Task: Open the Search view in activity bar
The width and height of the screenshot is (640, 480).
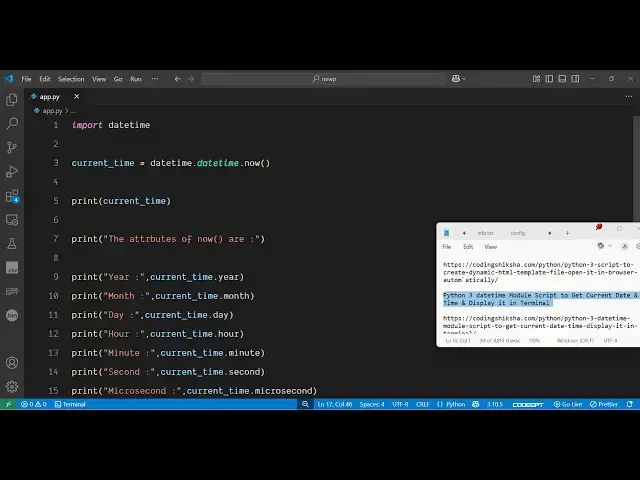Action: (x=12, y=123)
